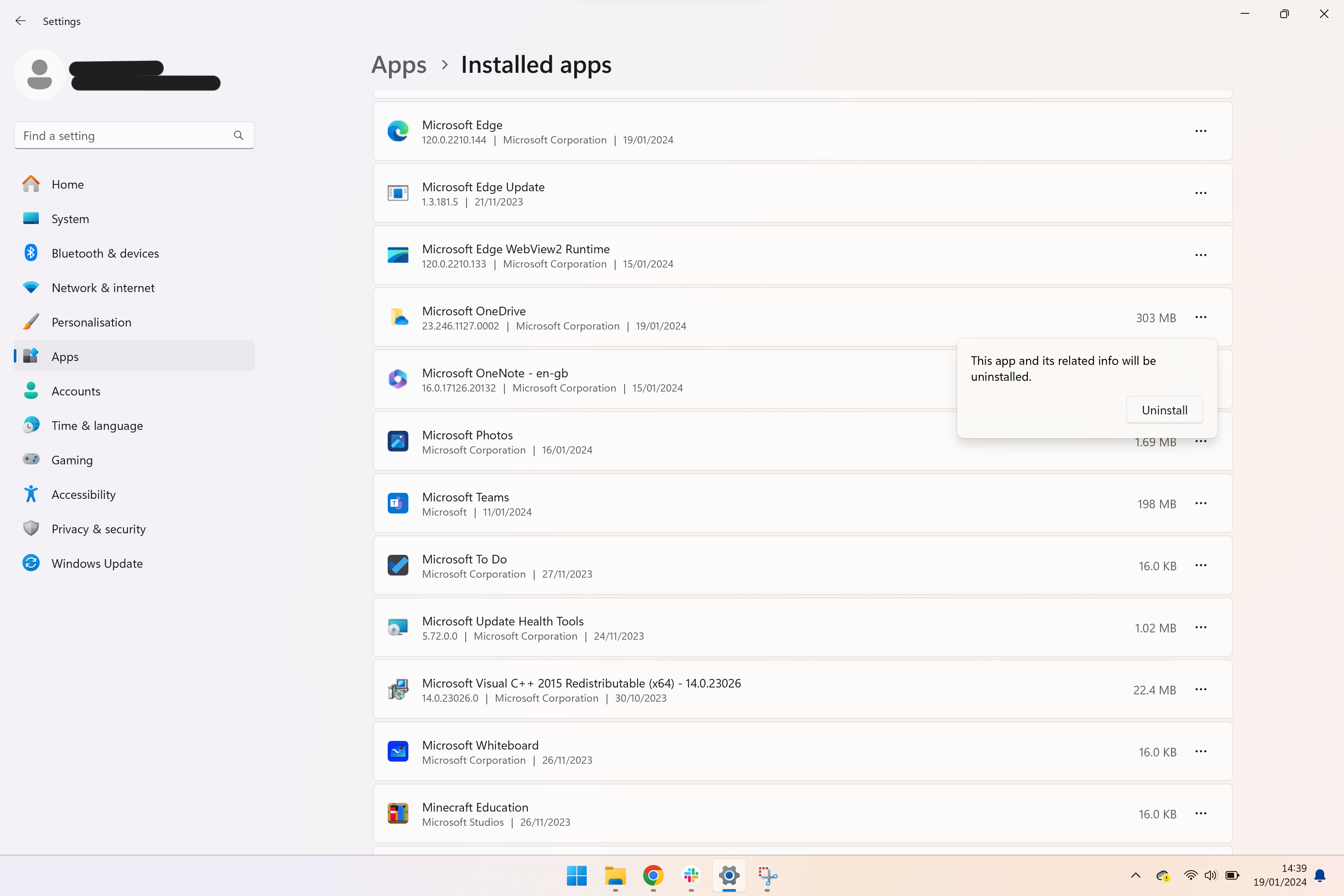The height and width of the screenshot is (896, 1344).
Task: Open the notification bell
Action: click(1319, 875)
